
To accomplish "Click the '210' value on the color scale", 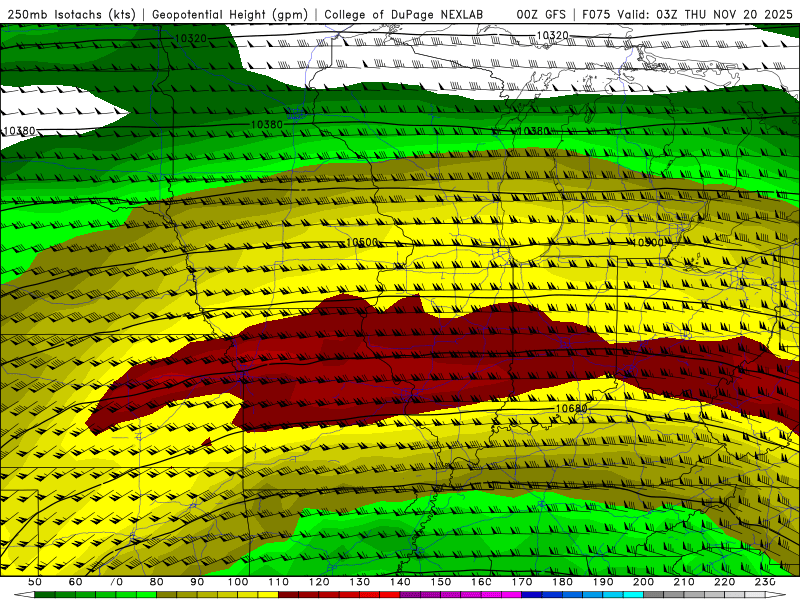I will (x=684, y=582).
